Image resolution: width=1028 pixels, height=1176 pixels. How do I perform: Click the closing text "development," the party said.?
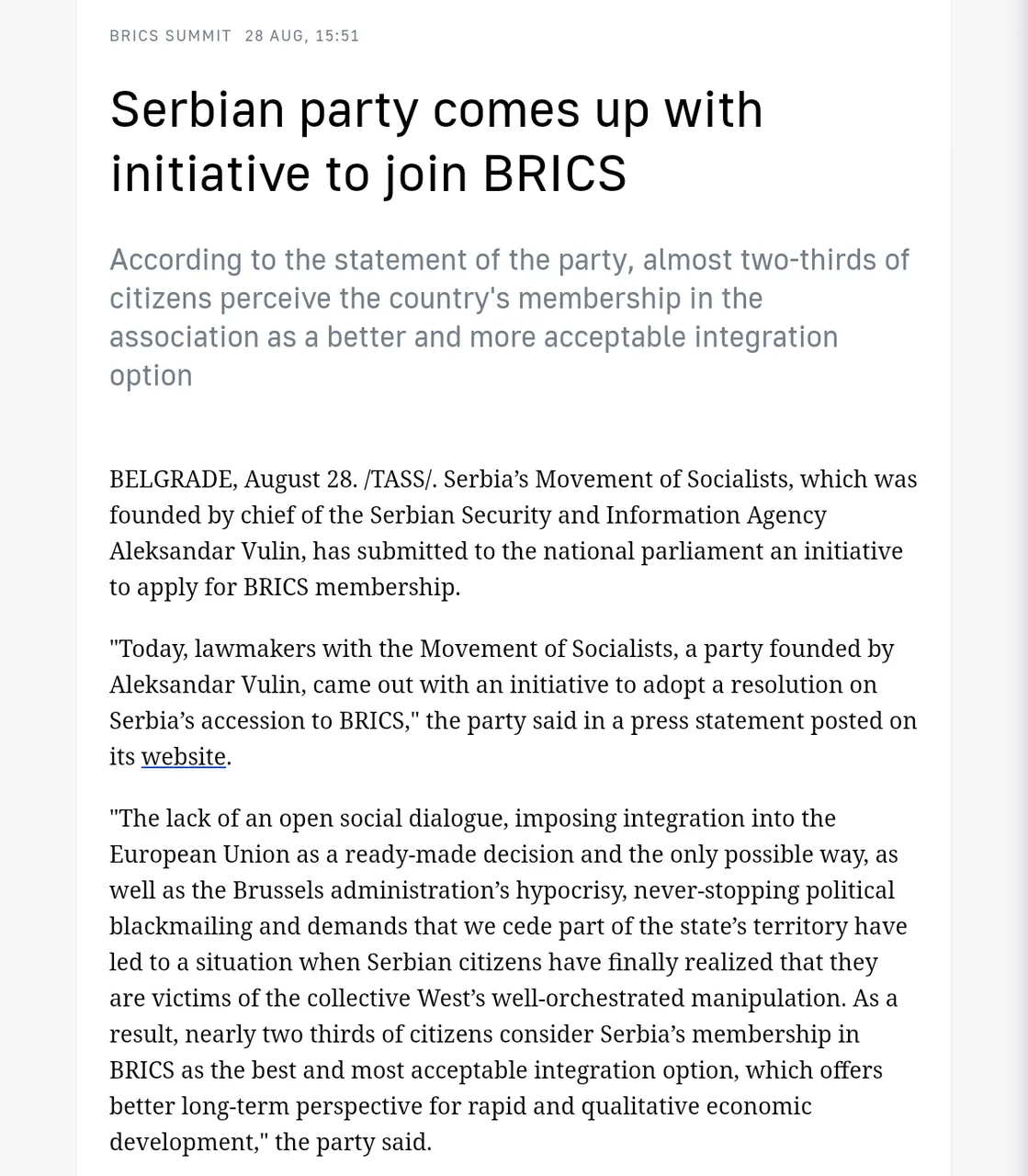pyautogui.click(x=270, y=1141)
